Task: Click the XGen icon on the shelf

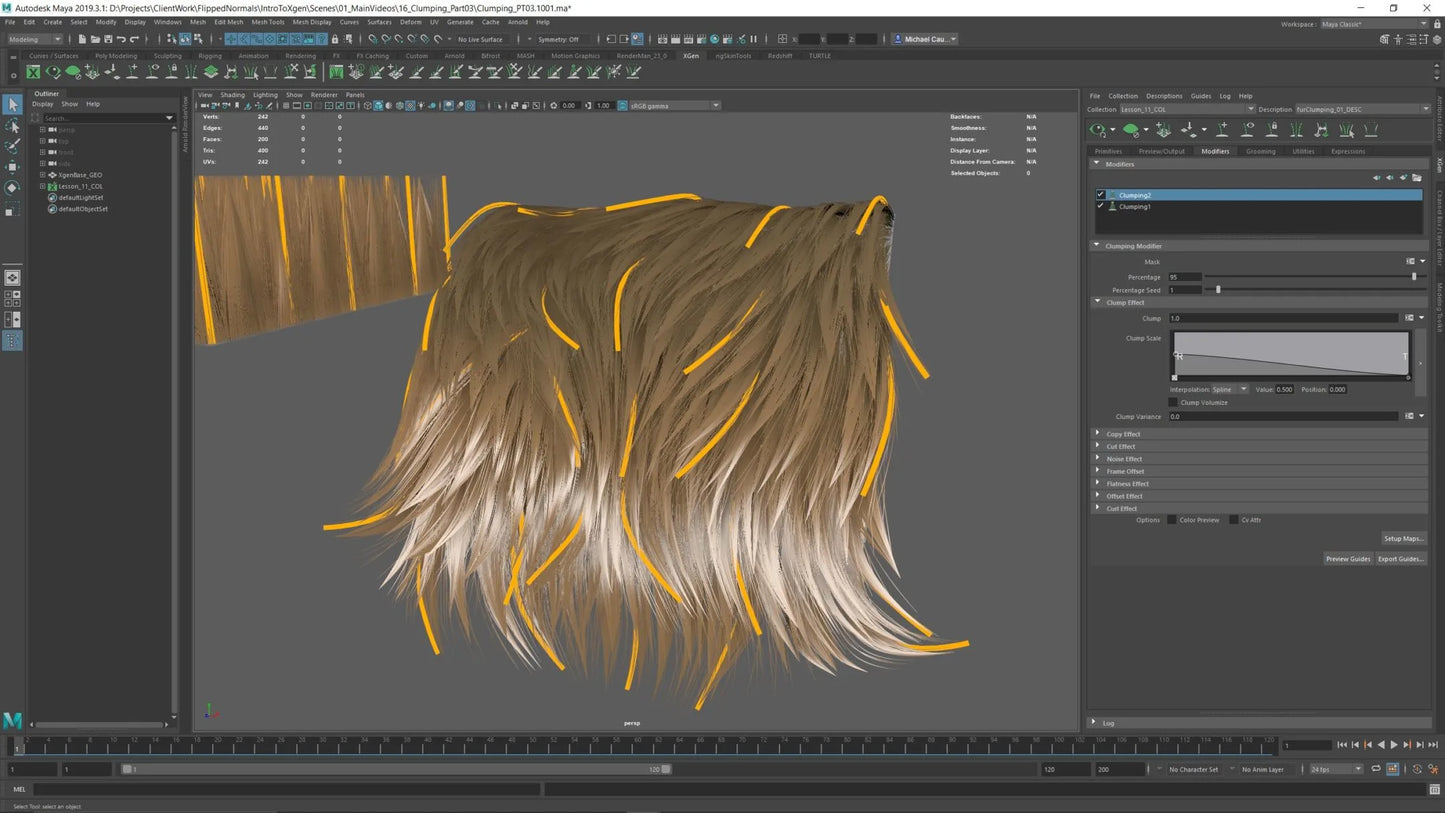Action: click(x=34, y=72)
